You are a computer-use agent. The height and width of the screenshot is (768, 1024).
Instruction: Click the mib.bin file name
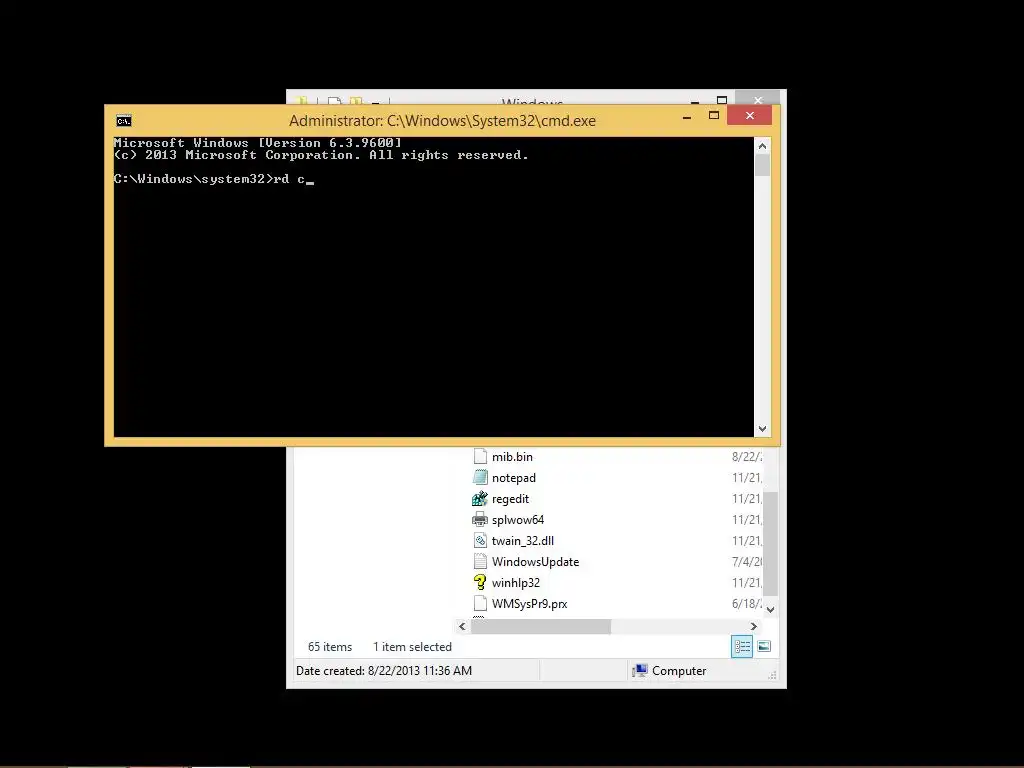point(512,457)
